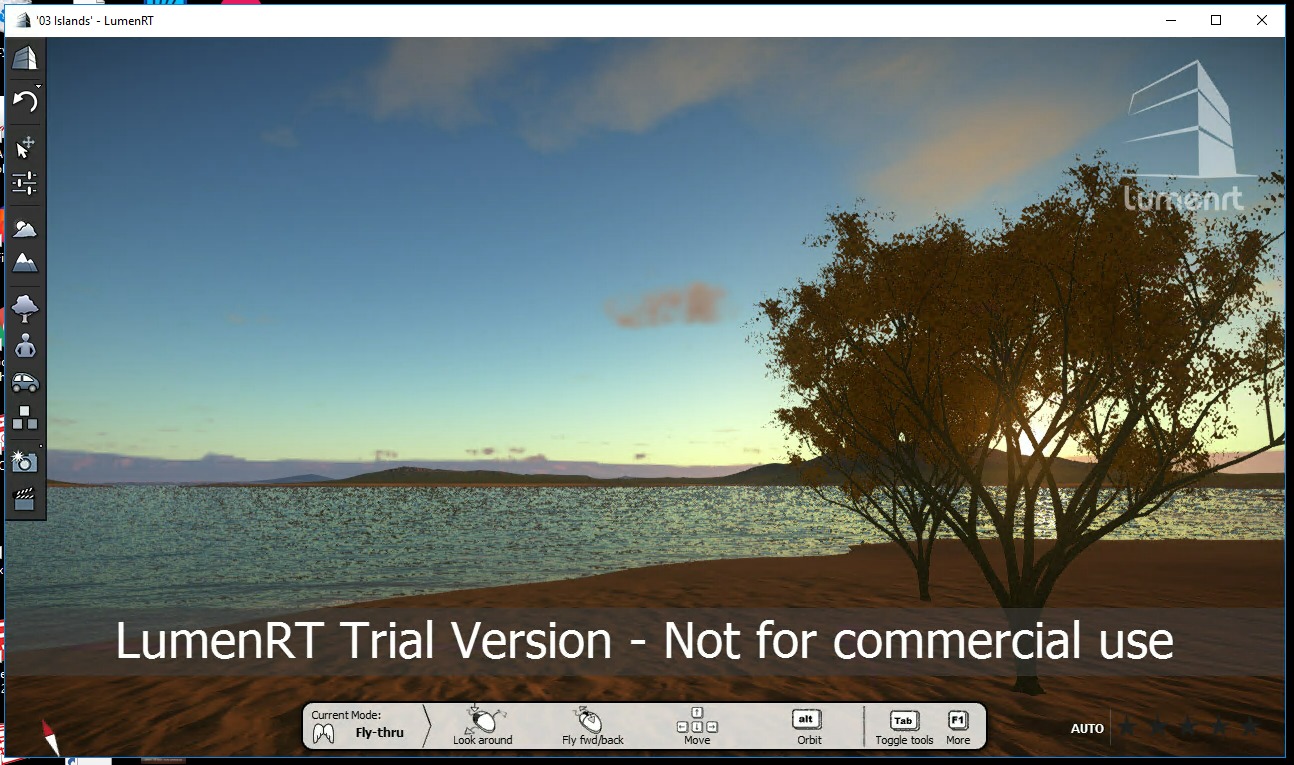Set quality to the third star
This screenshot has height=765, width=1294.
(x=1189, y=727)
